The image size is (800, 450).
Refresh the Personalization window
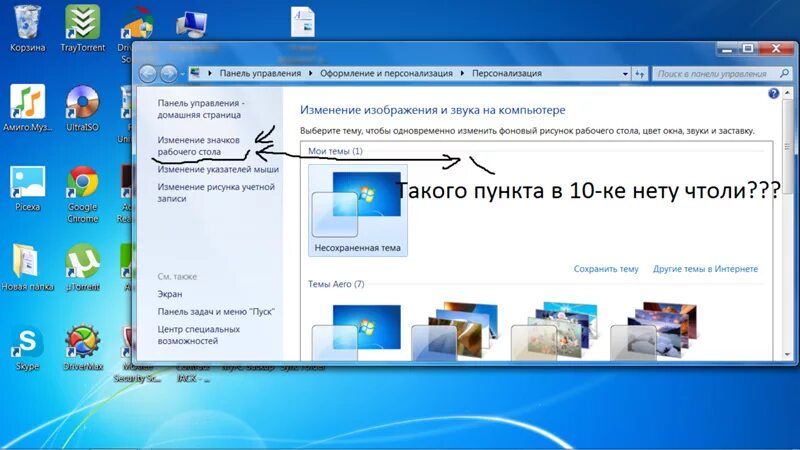(x=640, y=74)
